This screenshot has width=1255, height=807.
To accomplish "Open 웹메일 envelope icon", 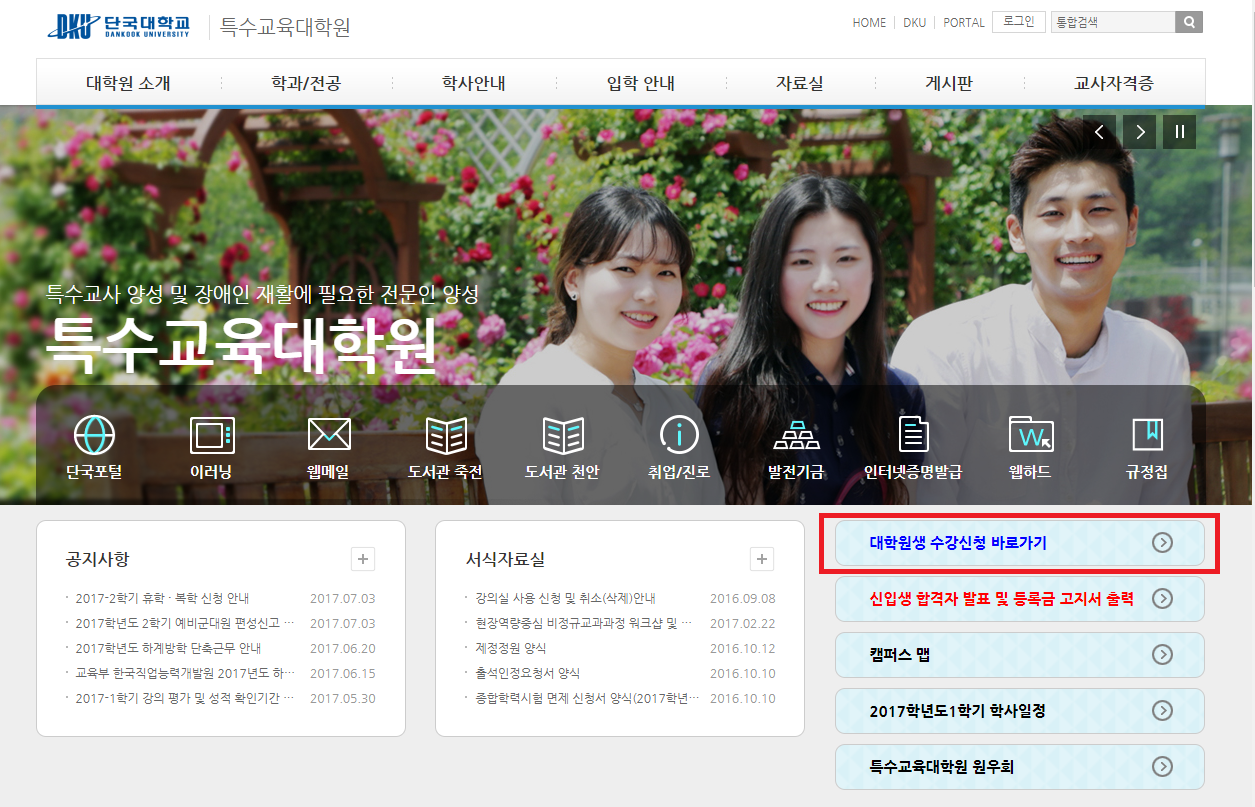I will click(328, 436).
